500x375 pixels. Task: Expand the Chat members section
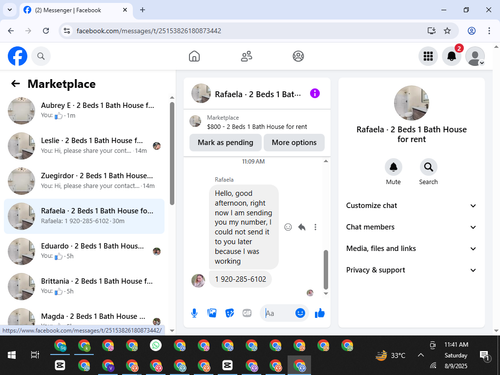coord(411,227)
